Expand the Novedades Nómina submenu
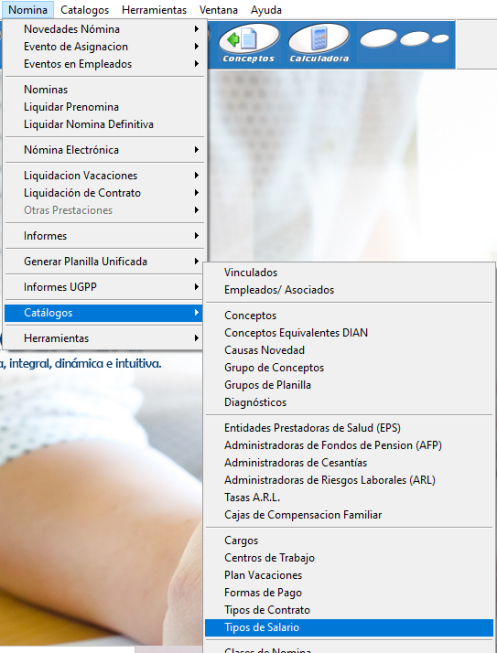This screenshot has width=497, height=653. coord(104,29)
